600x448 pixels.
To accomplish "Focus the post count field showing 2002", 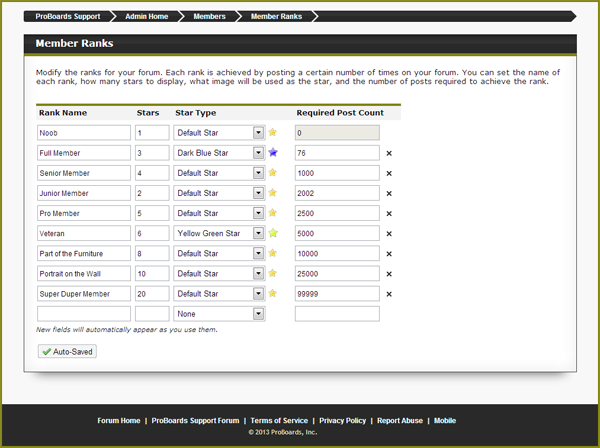I will coord(337,193).
